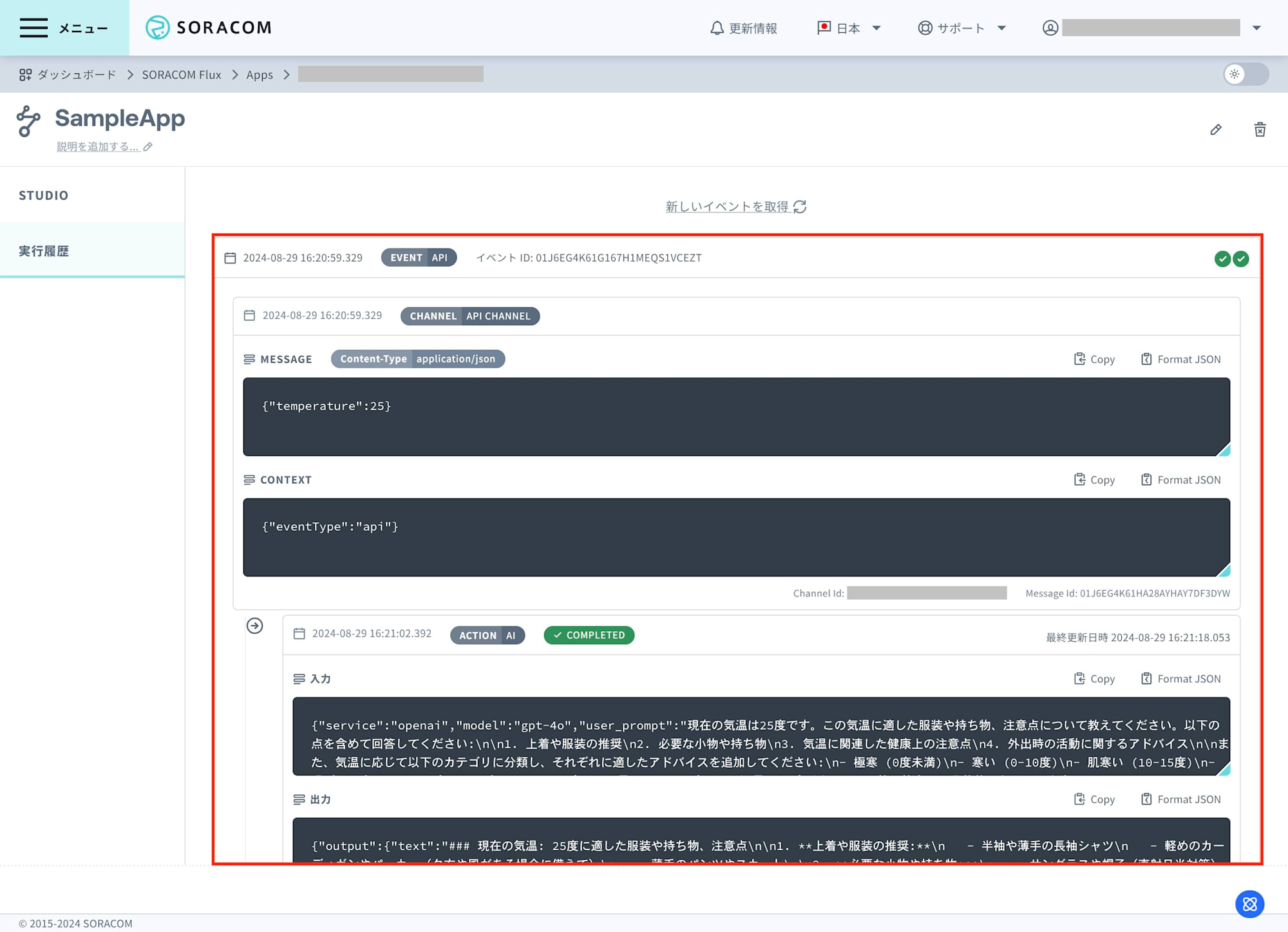
Task: Click the イベント ID text
Action: (589, 258)
